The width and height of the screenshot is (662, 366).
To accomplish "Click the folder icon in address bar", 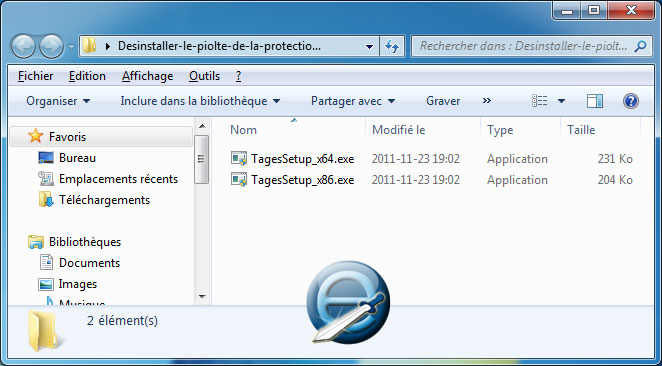I will coord(89,46).
